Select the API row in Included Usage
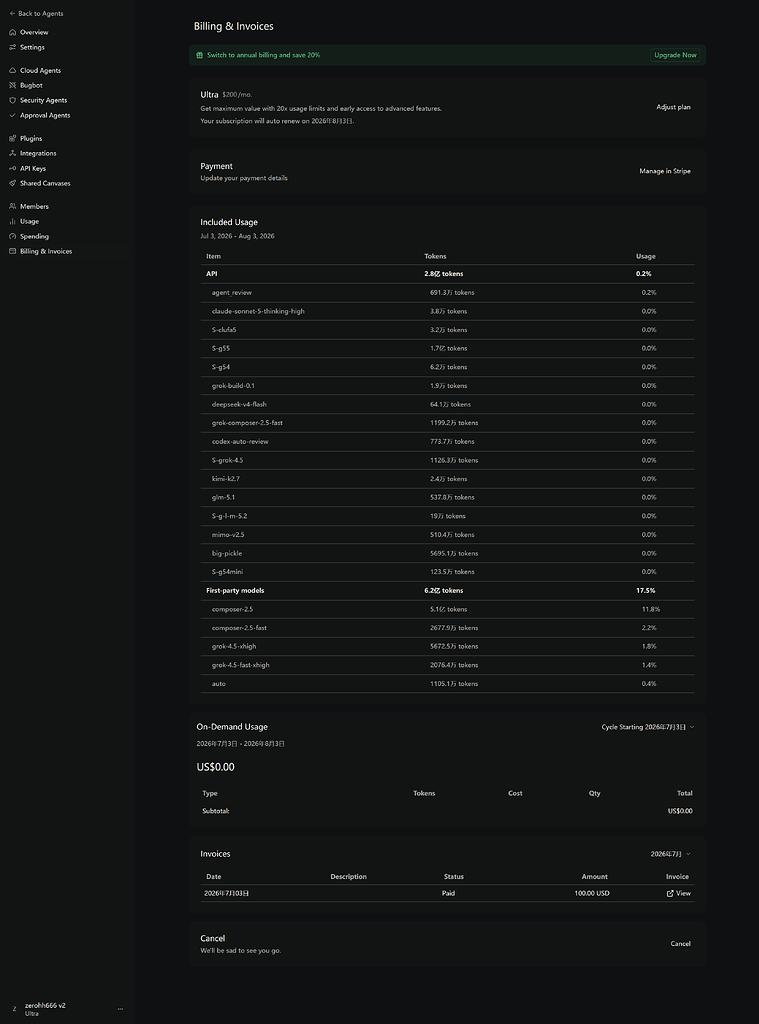The width and height of the screenshot is (759, 1024). click(x=447, y=274)
